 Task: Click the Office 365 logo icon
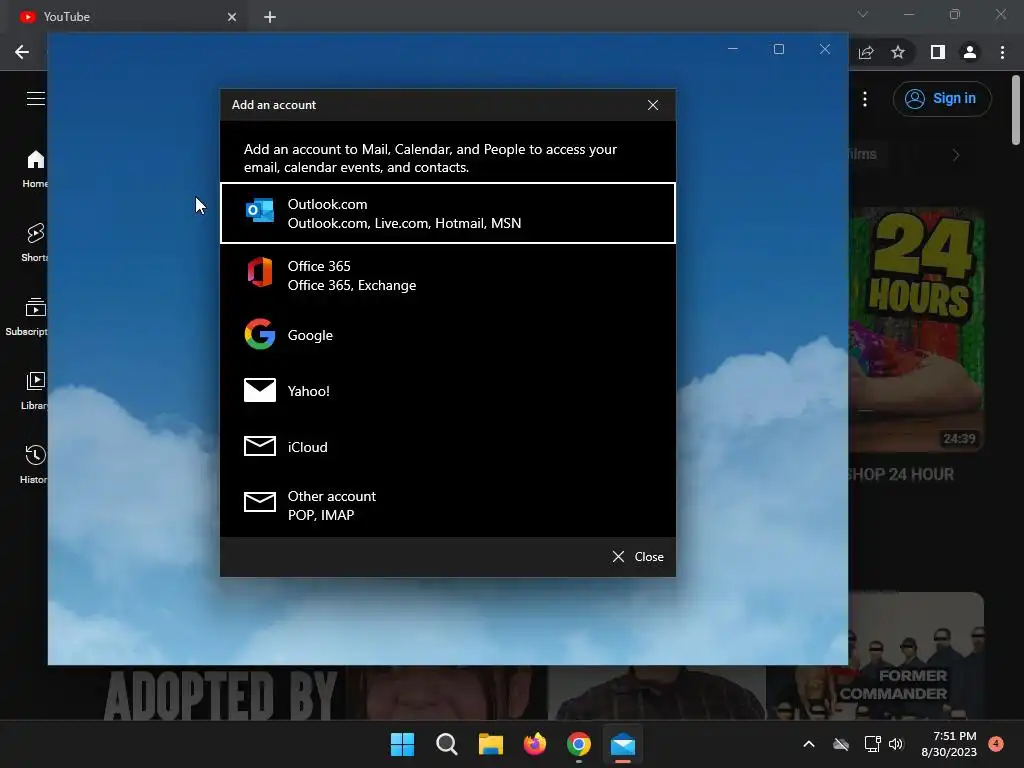pyautogui.click(x=259, y=272)
